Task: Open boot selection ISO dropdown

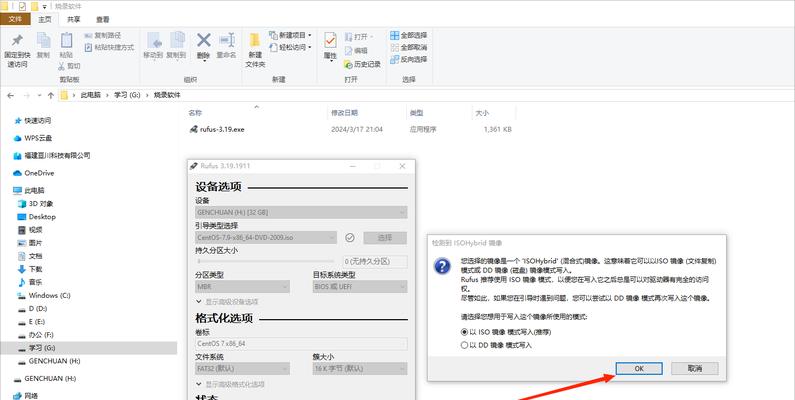Action: click(x=266, y=237)
